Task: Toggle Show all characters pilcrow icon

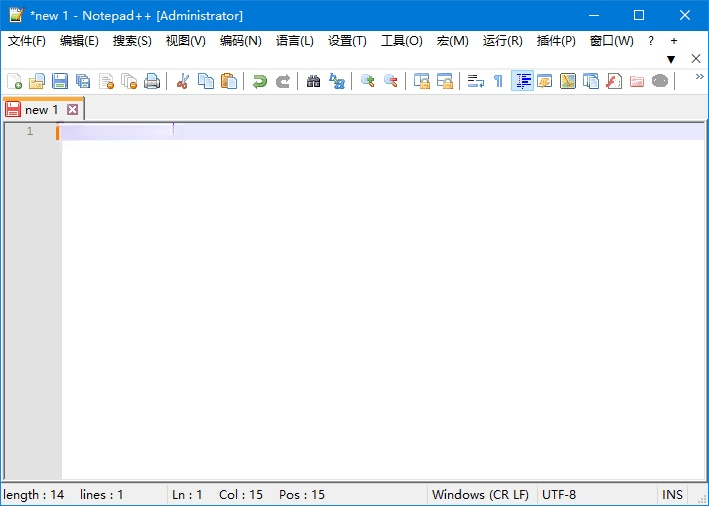Action: click(x=498, y=81)
